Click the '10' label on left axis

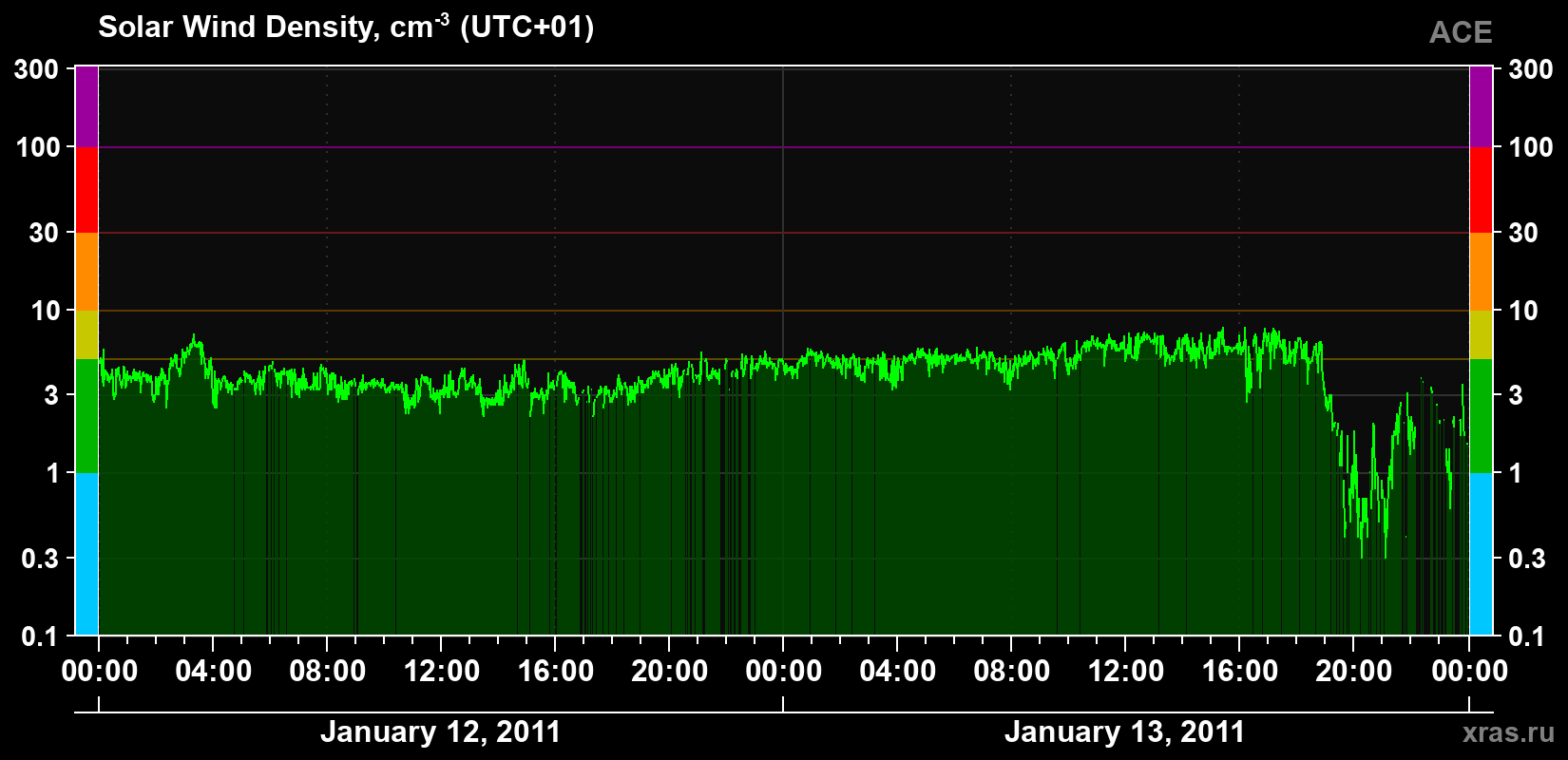pos(45,311)
